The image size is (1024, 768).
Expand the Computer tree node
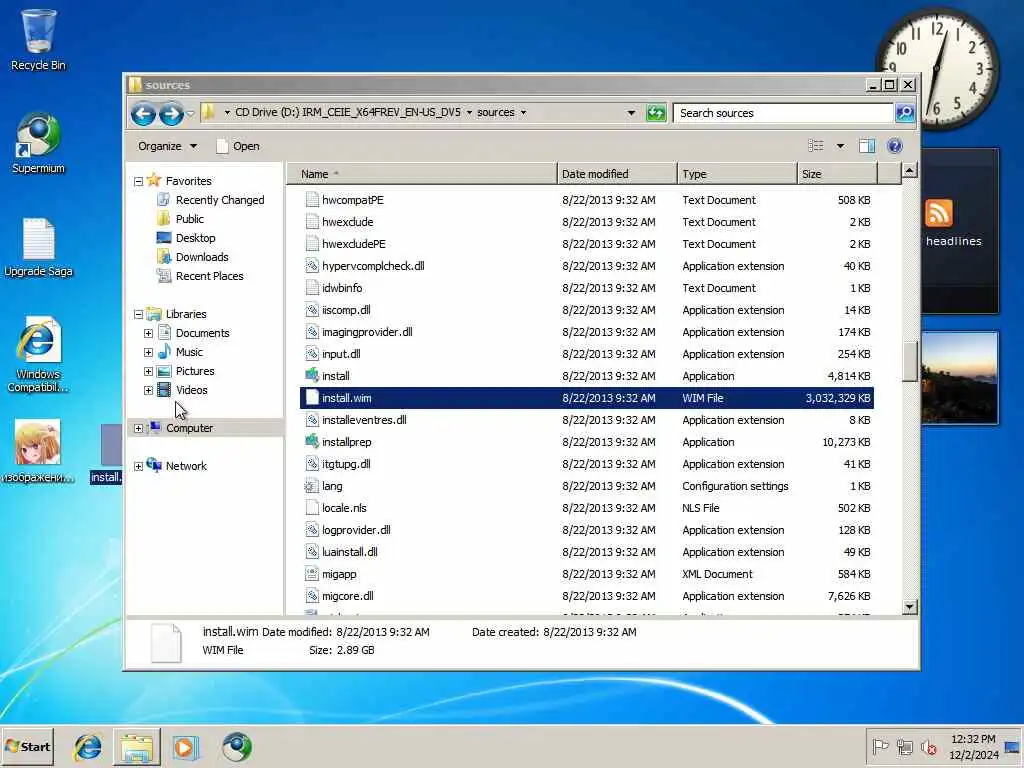[x=138, y=429]
